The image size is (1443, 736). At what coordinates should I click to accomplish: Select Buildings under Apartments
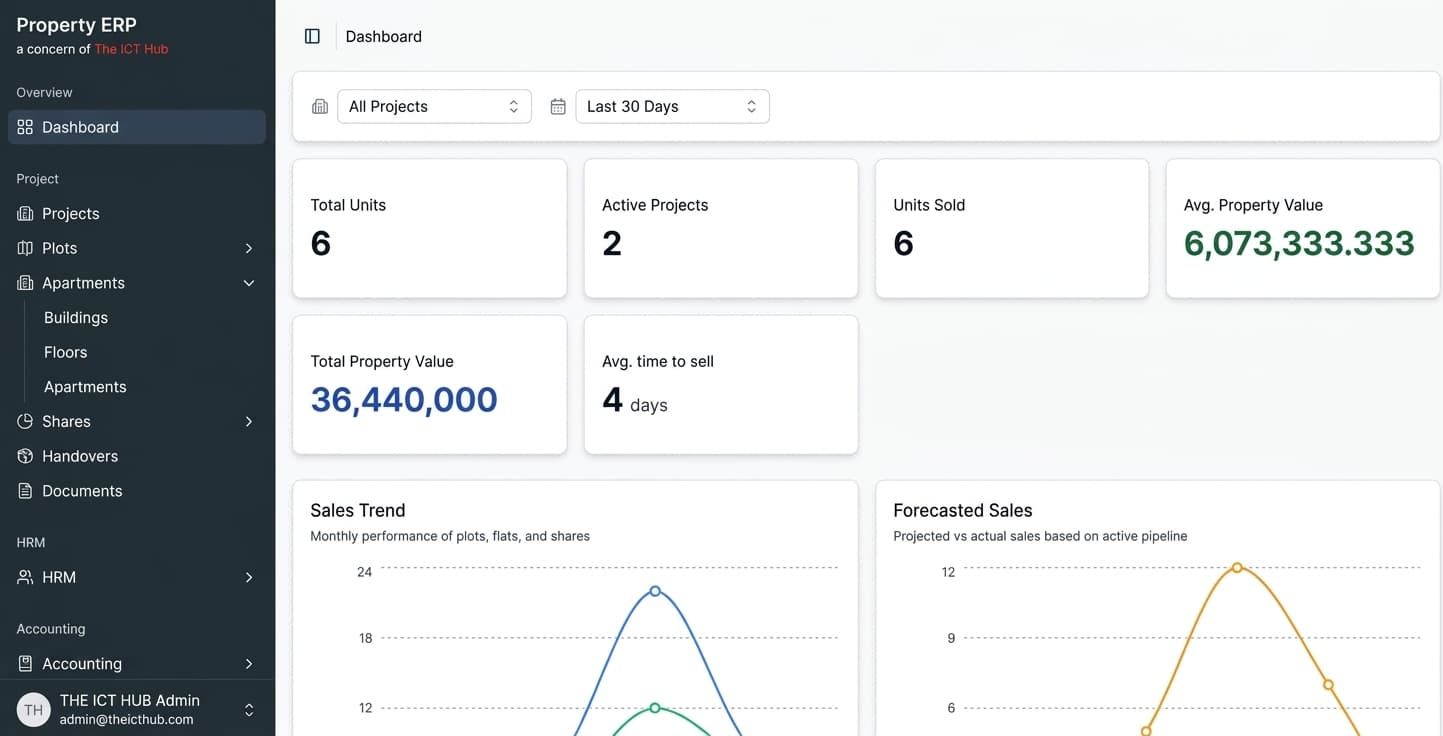pyautogui.click(x=75, y=317)
